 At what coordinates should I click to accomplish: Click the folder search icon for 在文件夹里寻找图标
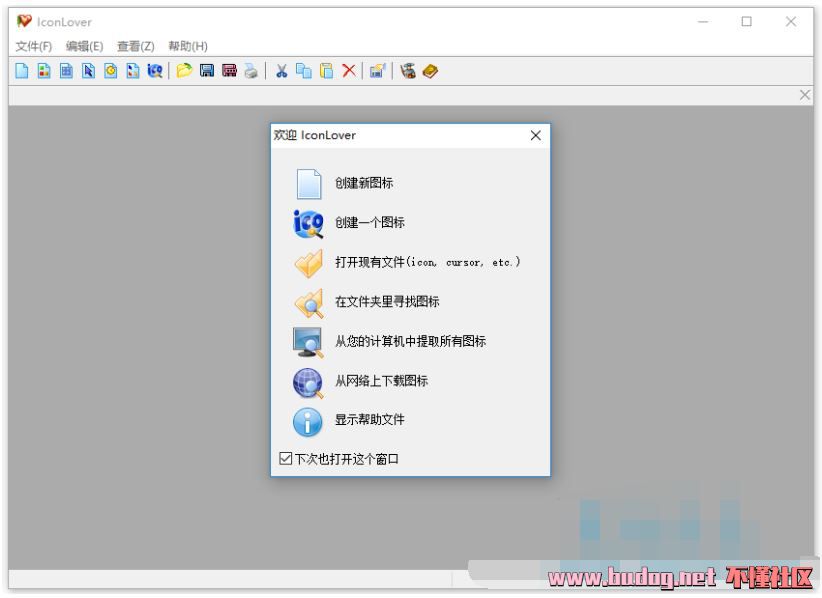309,303
